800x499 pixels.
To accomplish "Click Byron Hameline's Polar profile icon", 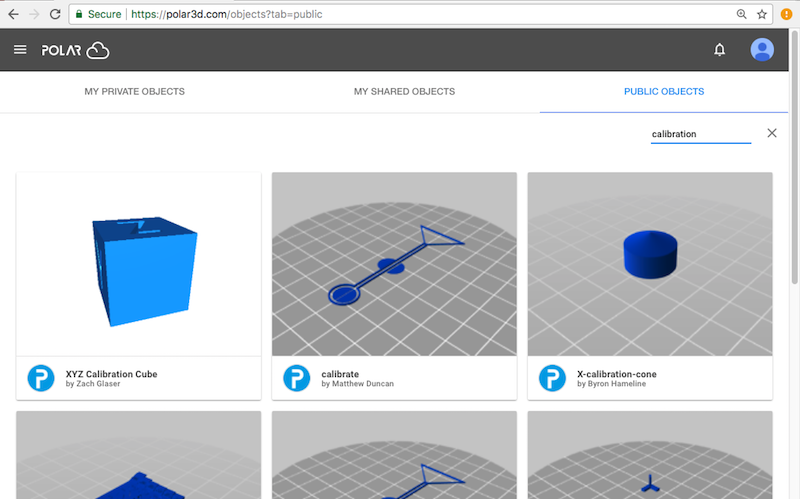I will pos(552,378).
